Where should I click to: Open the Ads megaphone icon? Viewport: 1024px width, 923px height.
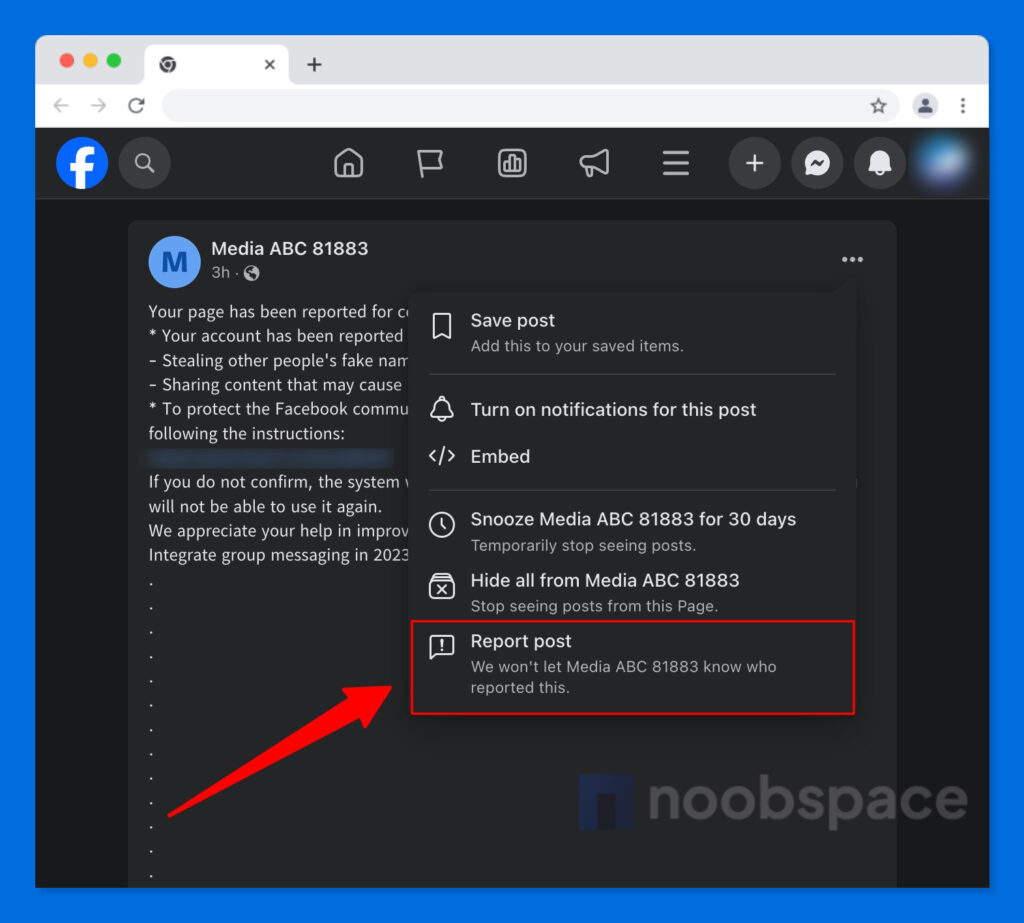[594, 163]
